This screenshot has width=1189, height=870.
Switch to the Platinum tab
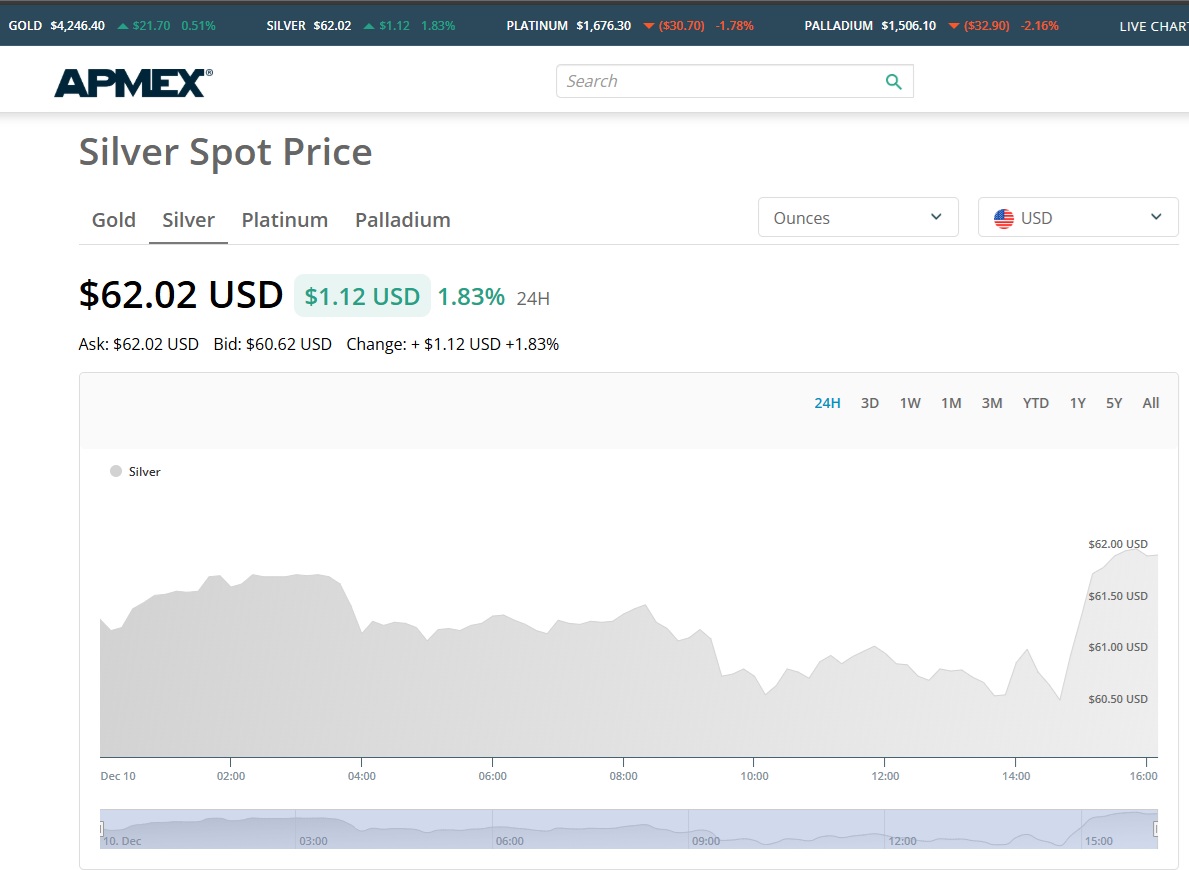click(x=285, y=220)
